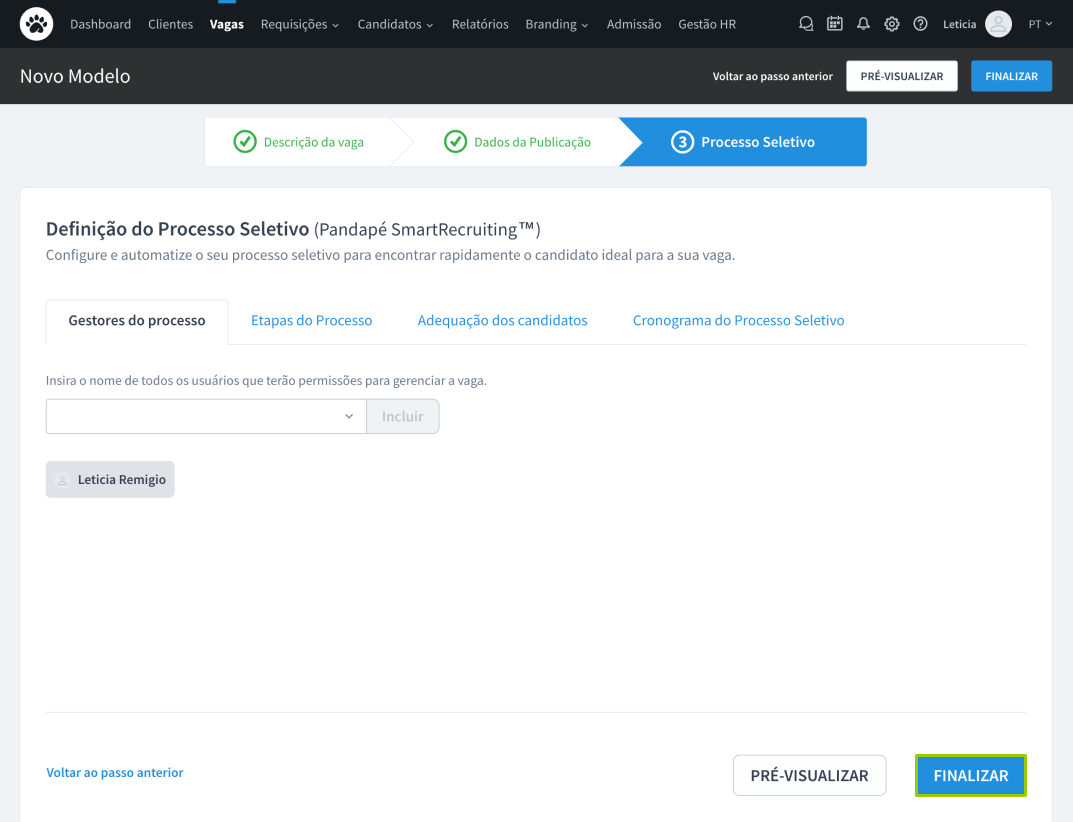Go to Descrição da vaga step
The image size is (1073, 822).
click(300, 142)
